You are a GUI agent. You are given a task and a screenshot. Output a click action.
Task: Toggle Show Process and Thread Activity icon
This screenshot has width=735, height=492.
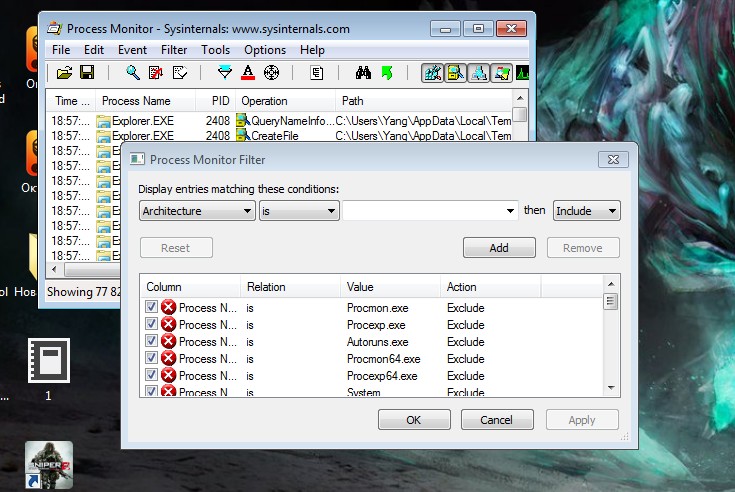pos(502,73)
